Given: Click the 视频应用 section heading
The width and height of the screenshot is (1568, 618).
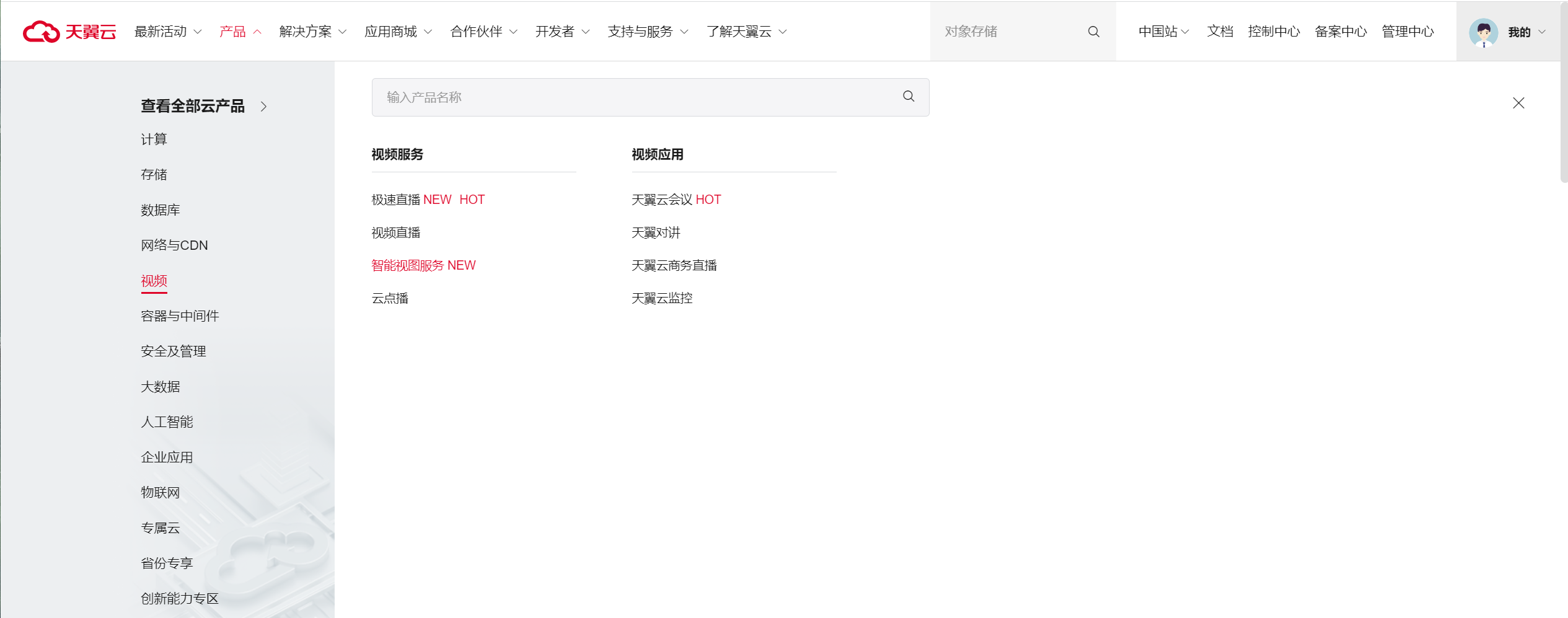Looking at the screenshot, I should point(658,154).
